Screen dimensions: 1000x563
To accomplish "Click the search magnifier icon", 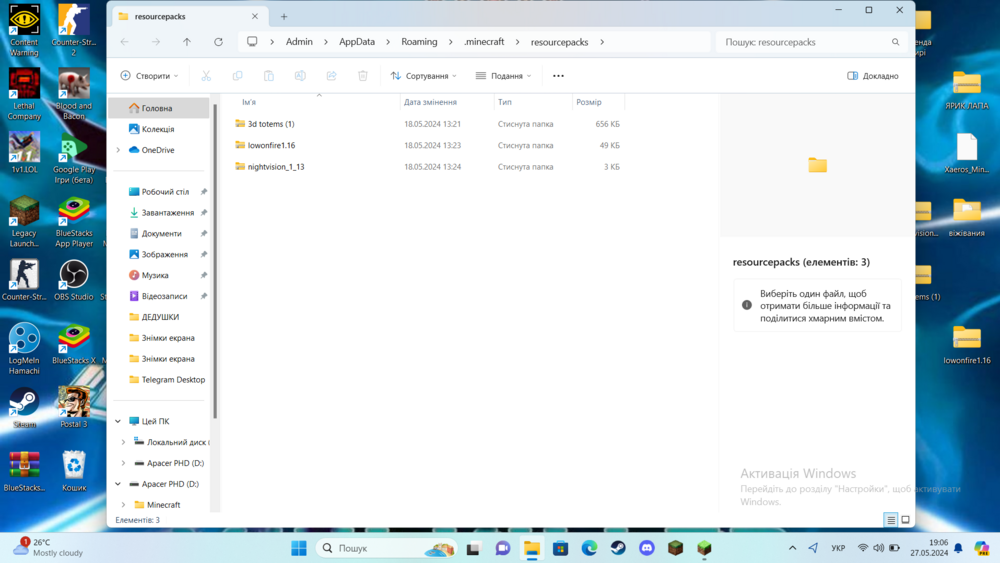I will tap(895, 42).
